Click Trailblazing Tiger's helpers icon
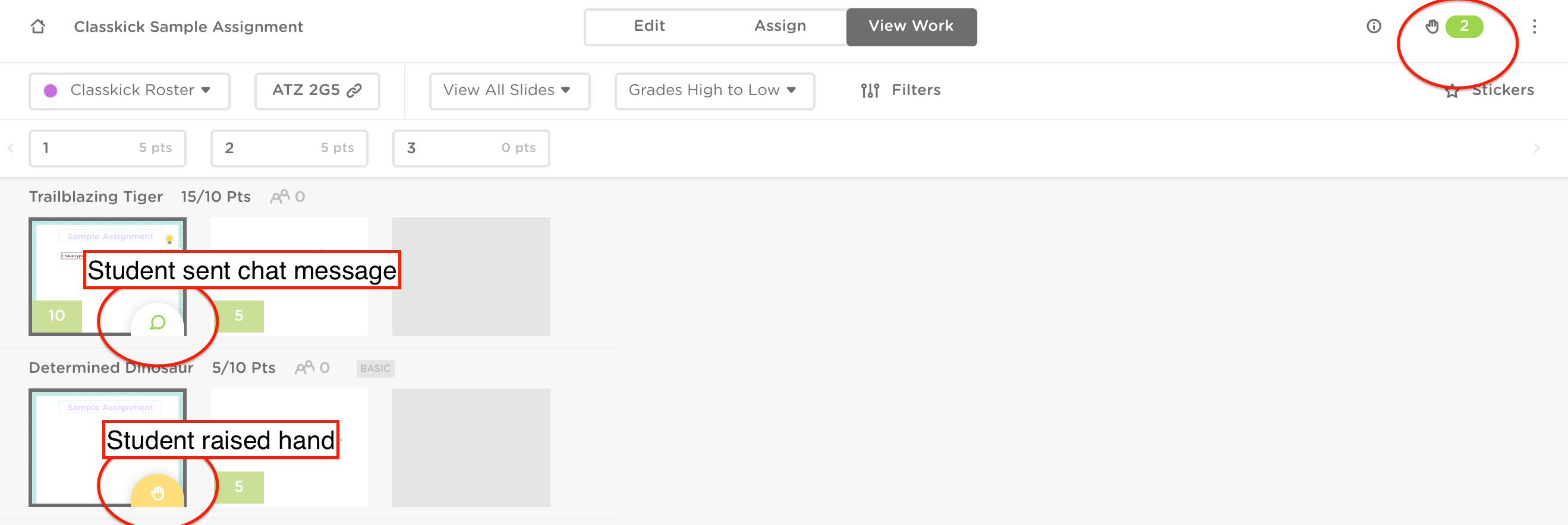Viewport: 1568px width, 525px height. 280,197
